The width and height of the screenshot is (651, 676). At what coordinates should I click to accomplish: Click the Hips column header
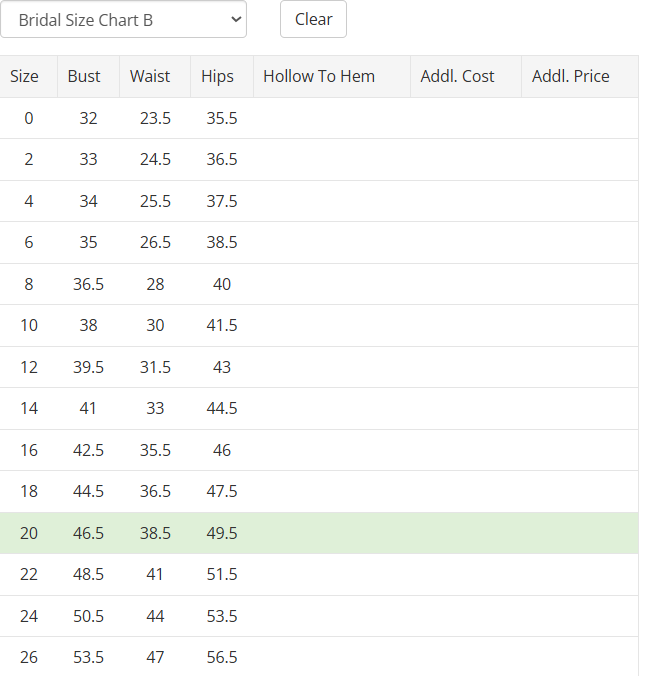(x=222, y=76)
